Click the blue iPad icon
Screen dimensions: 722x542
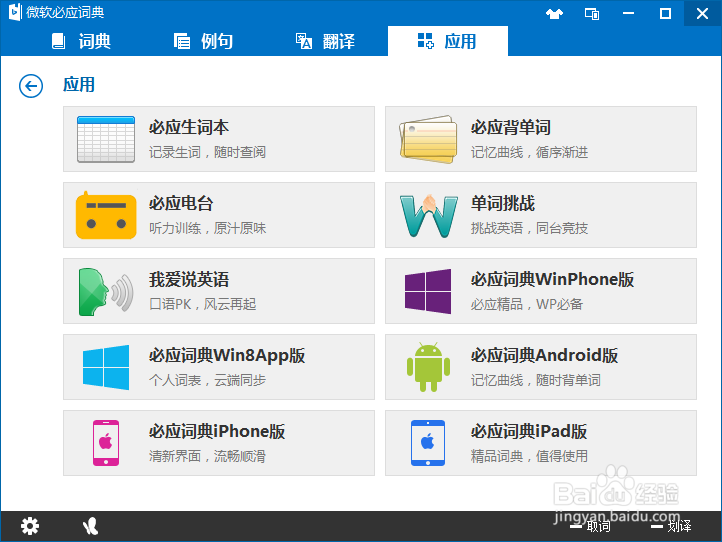428,443
